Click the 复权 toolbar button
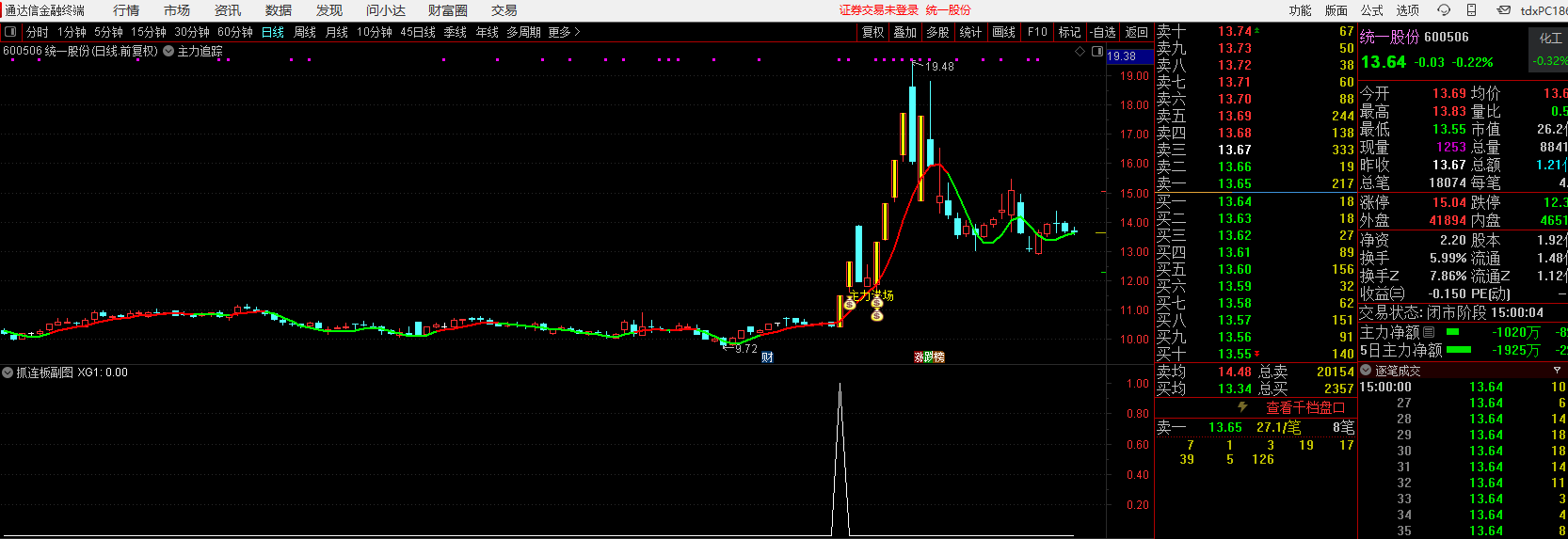The height and width of the screenshot is (539, 1568). tap(873, 32)
